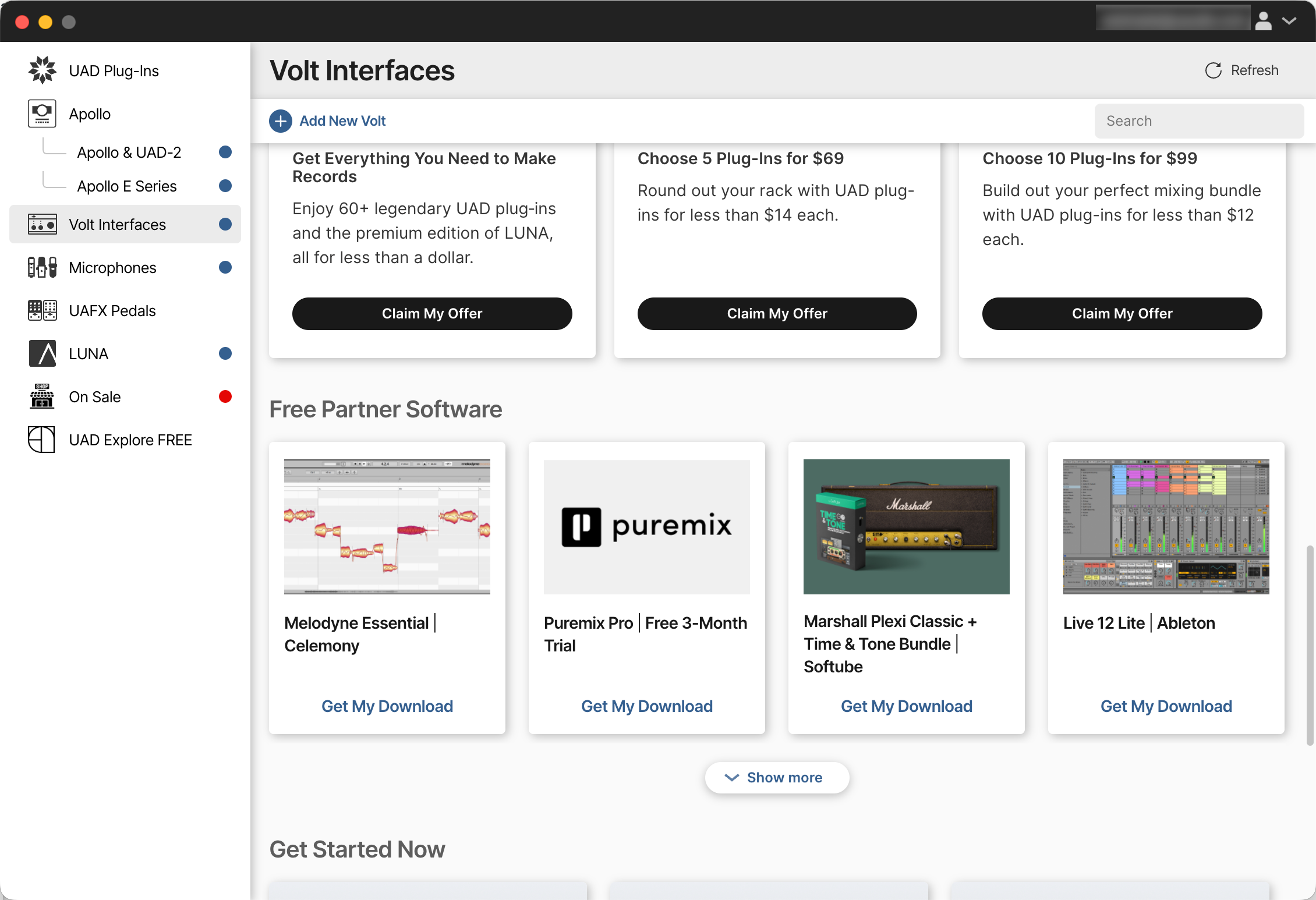The image size is (1316, 900).
Task: Get Marshall Plexi Classic bundle download
Action: (x=907, y=706)
